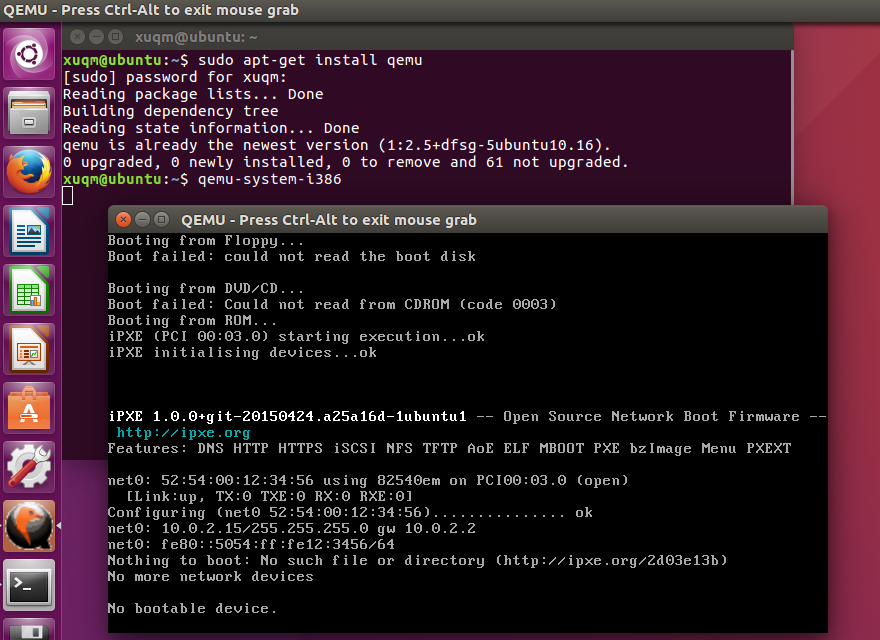The width and height of the screenshot is (880, 640).
Task: Click the http://ipxe.org link text
Action: tap(183, 432)
